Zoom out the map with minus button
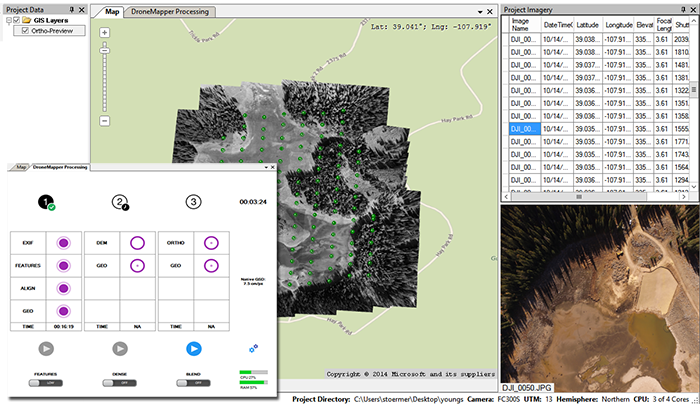The height and width of the screenshot is (404, 700). pyautogui.click(x=104, y=121)
